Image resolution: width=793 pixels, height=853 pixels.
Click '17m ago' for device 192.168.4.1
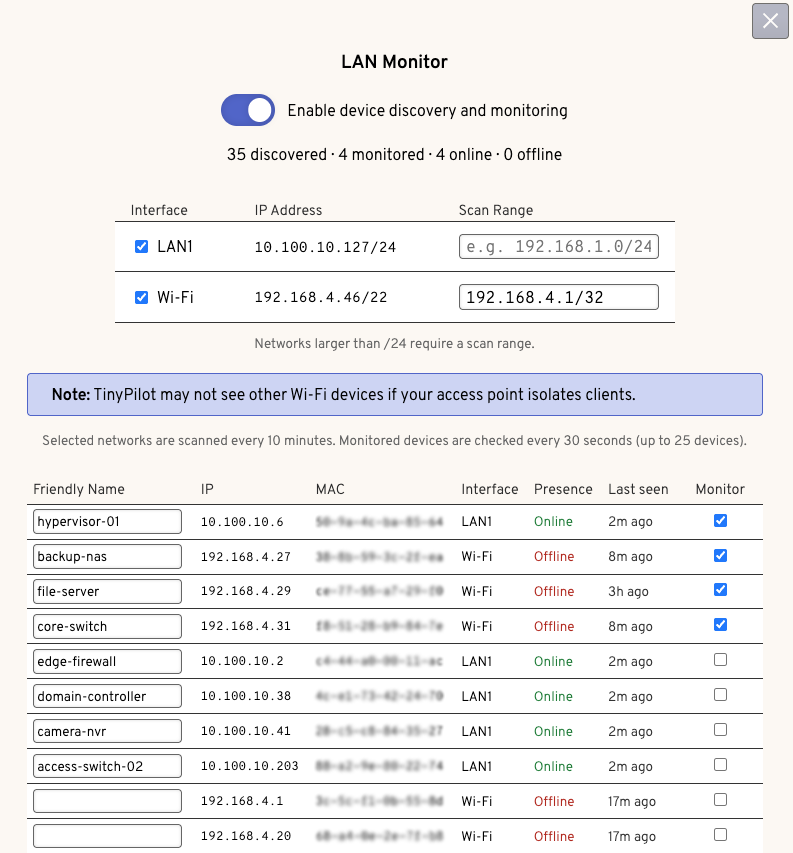point(632,801)
